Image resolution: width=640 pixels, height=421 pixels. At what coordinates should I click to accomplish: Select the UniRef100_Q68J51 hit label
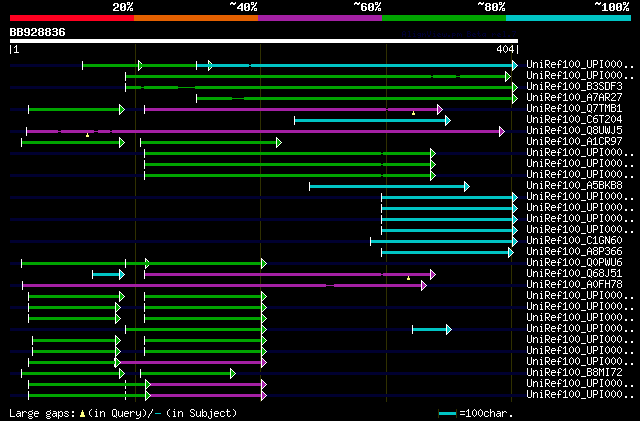(574, 274)
